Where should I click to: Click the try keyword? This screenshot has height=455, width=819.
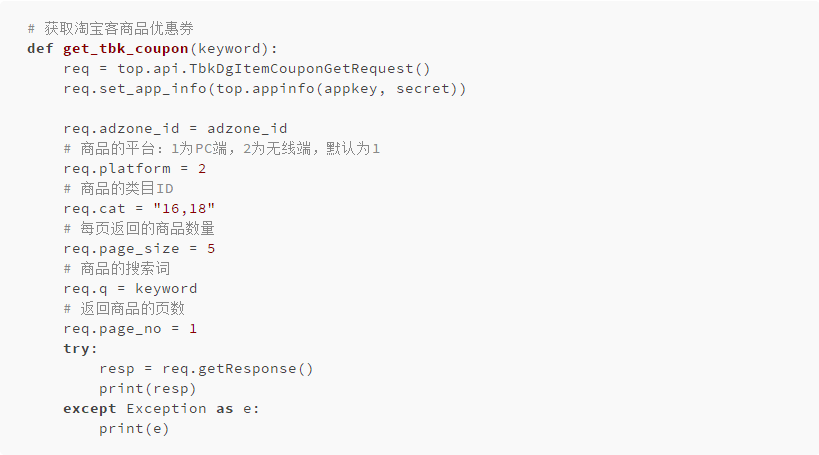click(x=80, y=349)
